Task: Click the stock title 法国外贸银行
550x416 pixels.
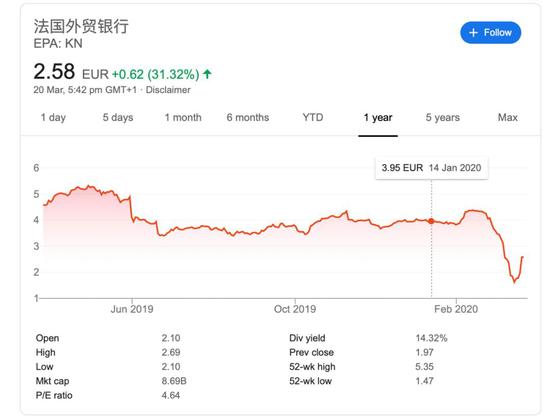Action: 81,26
